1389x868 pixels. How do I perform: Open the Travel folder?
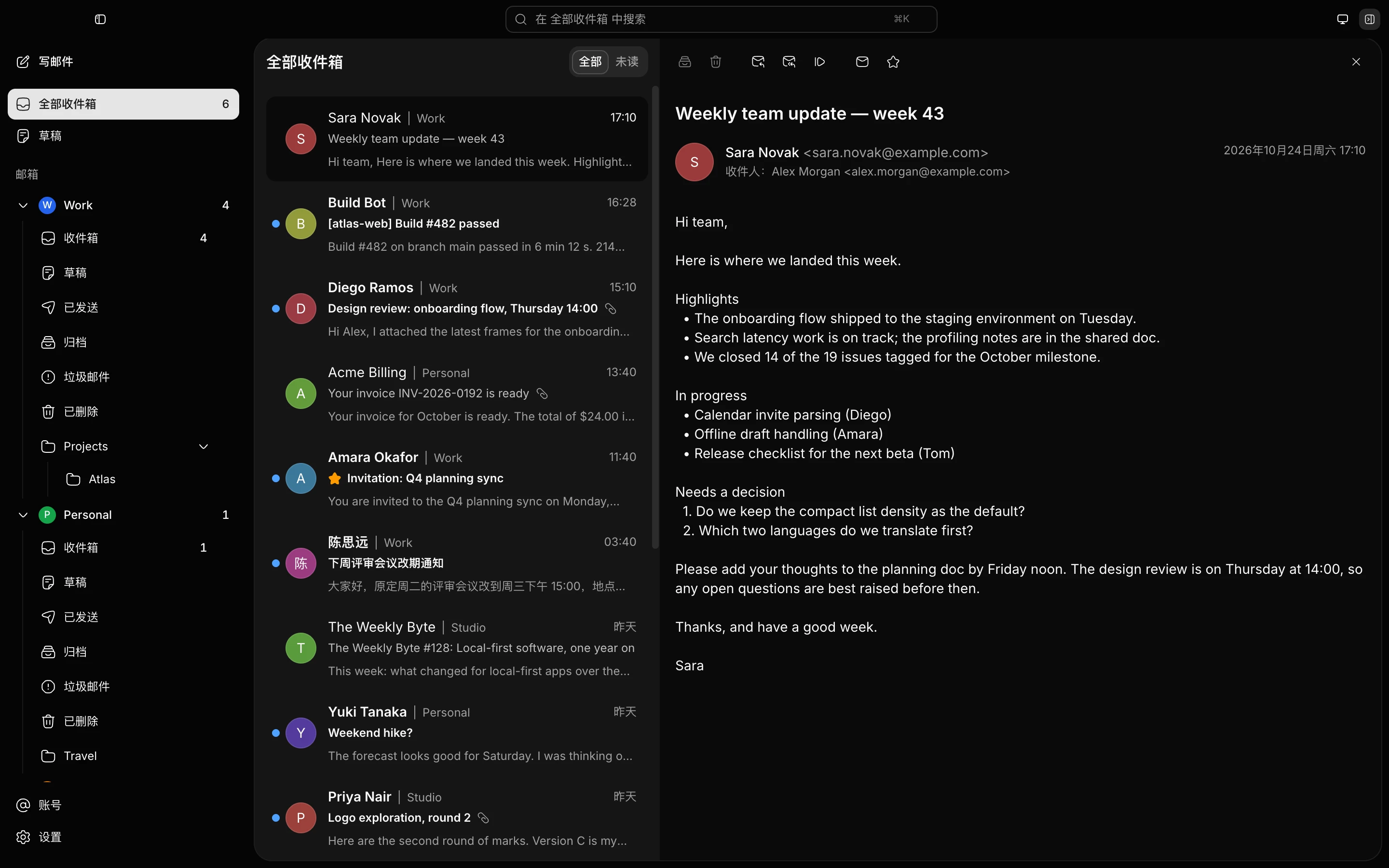[123, 756]
